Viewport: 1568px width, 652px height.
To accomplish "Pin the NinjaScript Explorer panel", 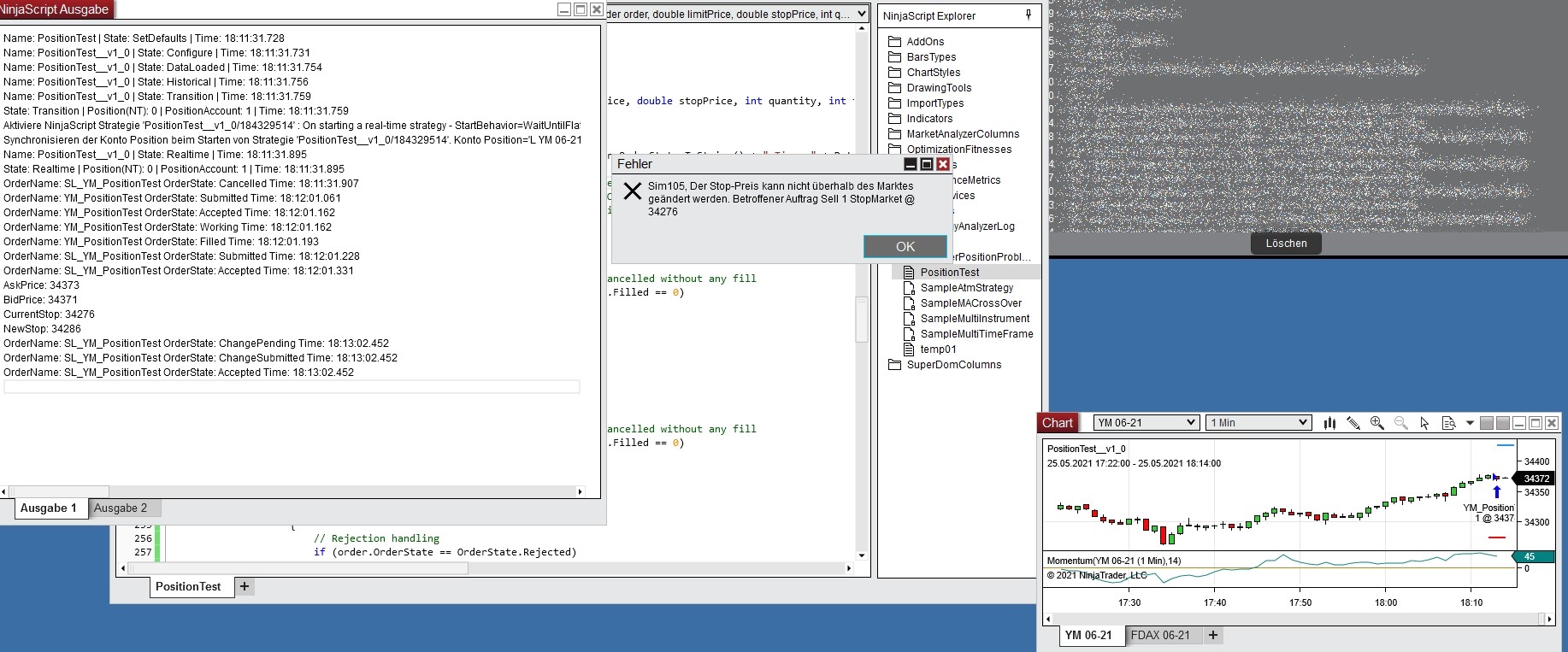I will (x=1028, y=15).
